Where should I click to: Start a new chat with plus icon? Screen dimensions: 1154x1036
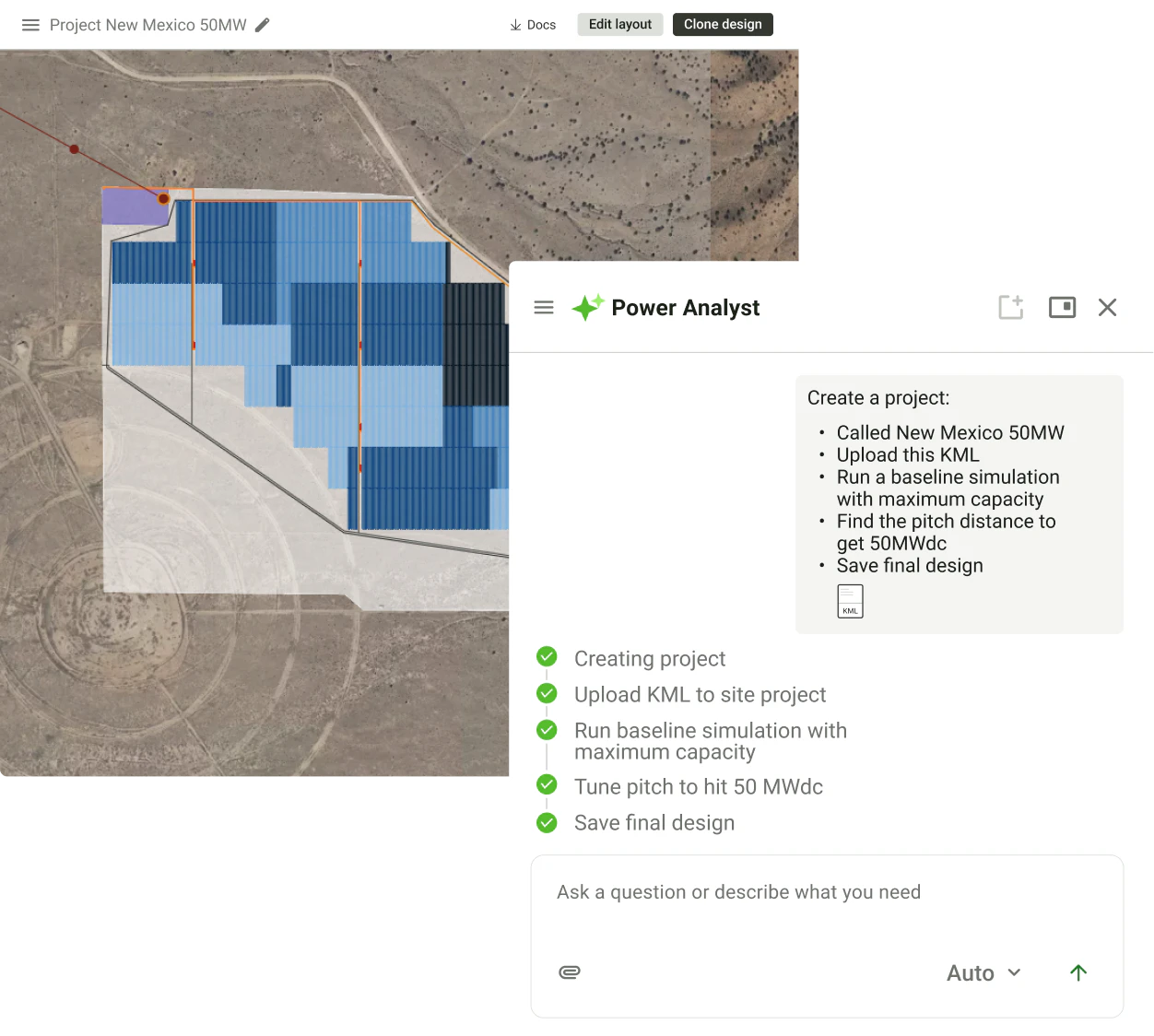click(1011, 307)
